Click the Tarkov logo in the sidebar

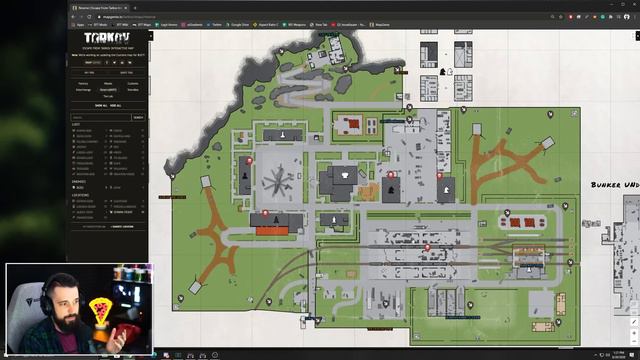pyautogui.click(x=107, y=38)
